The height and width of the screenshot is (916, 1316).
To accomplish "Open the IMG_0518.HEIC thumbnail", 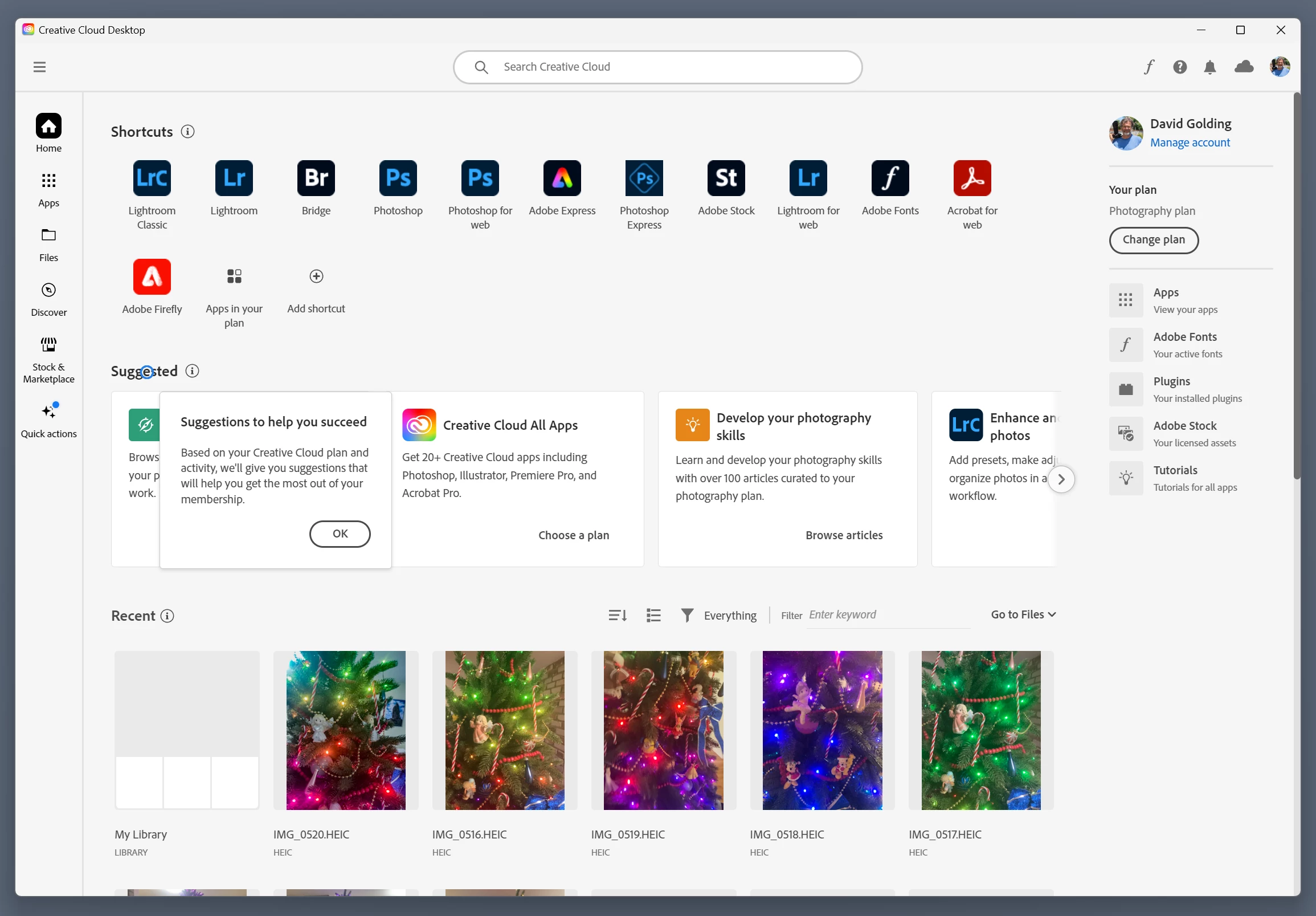I will (x=822, y=730).
